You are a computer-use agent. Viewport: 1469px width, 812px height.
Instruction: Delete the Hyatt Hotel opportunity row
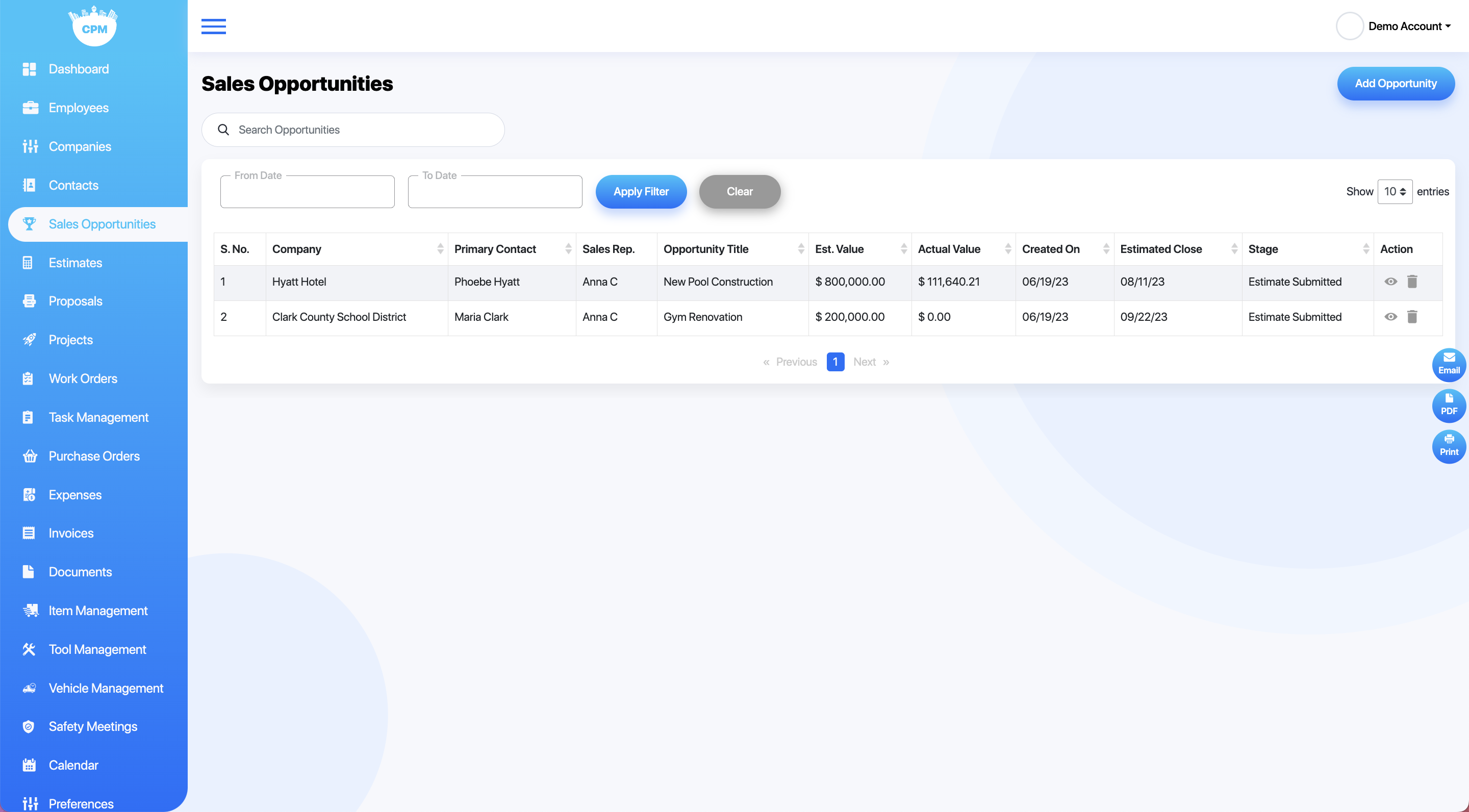[1412, 282]
